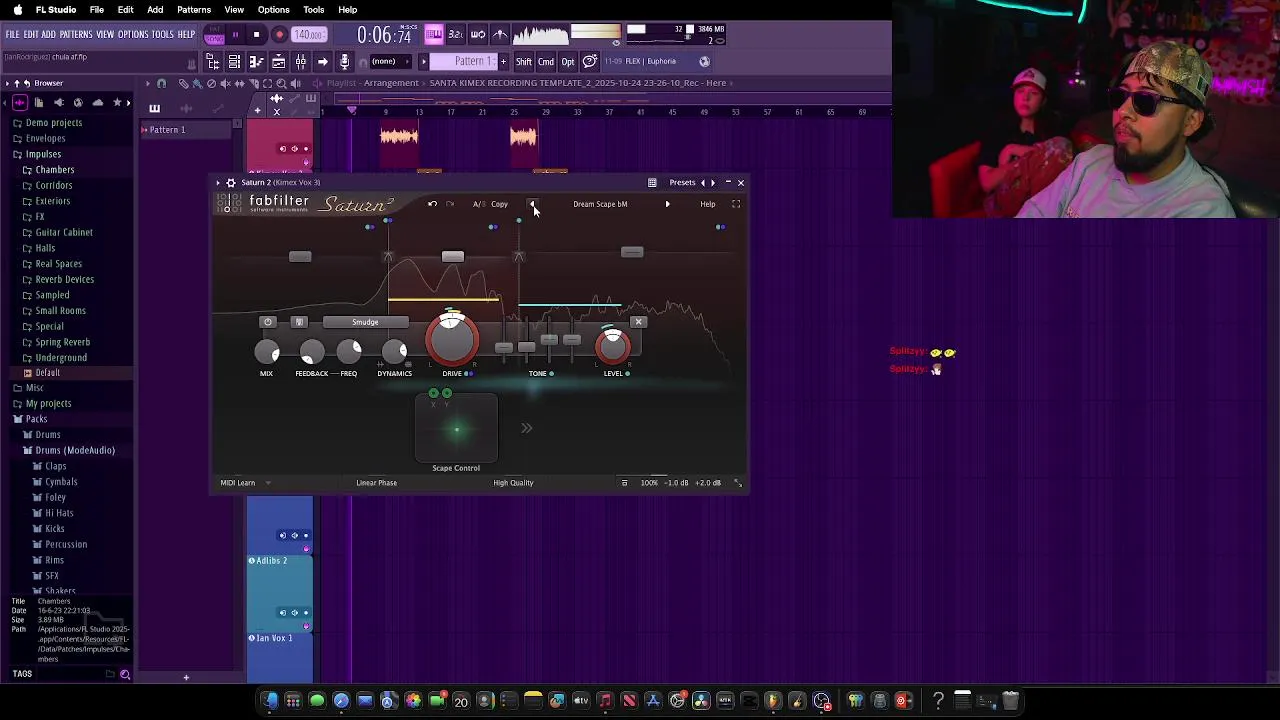The width and height of the screenshot is (1280, 720).
Task: Click the Saturn DRIVE knob
Action: point(452,339)
